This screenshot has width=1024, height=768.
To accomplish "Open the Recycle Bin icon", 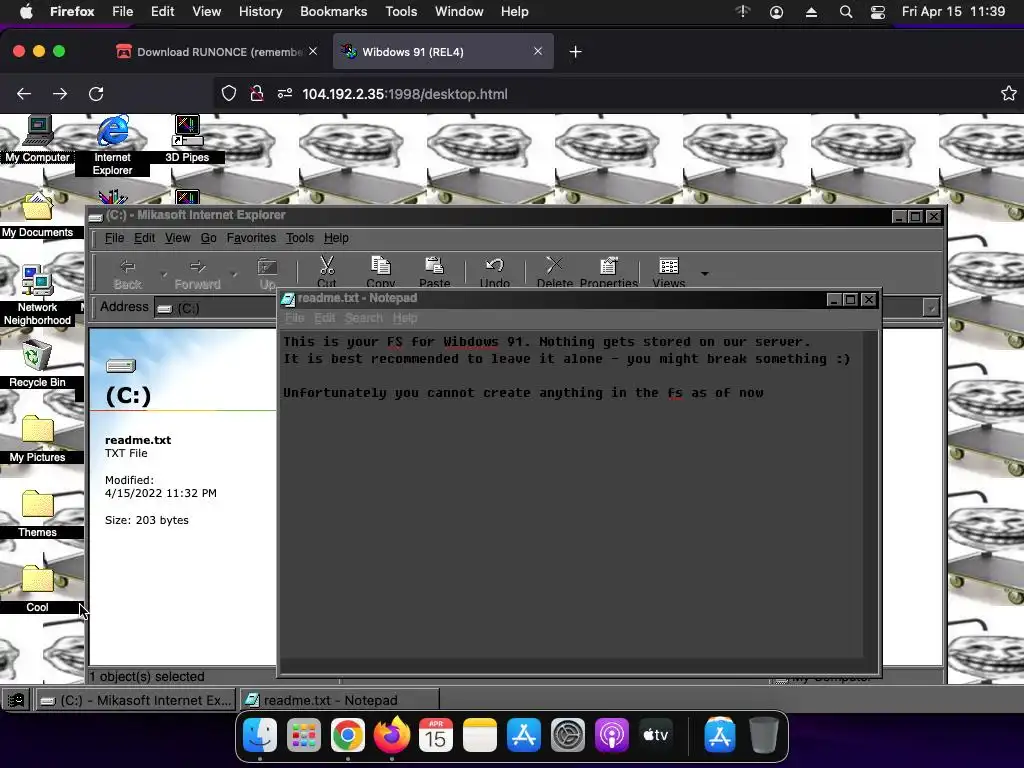I will 37,364.
